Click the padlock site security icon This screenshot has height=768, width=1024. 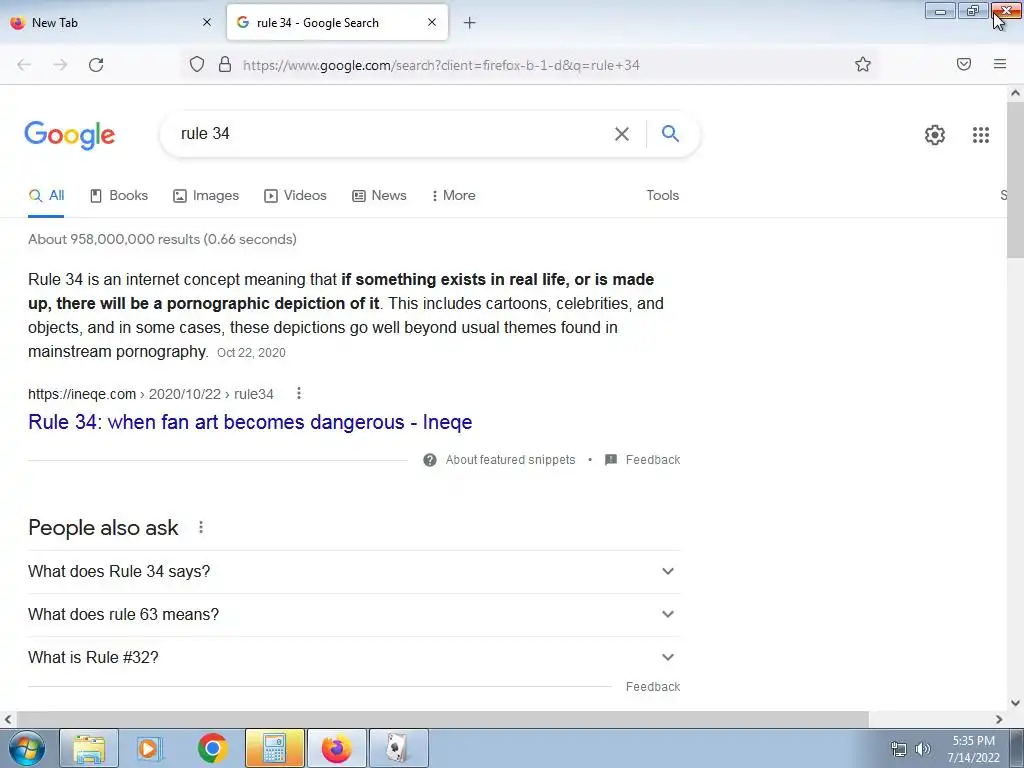[x=225, y=64]
